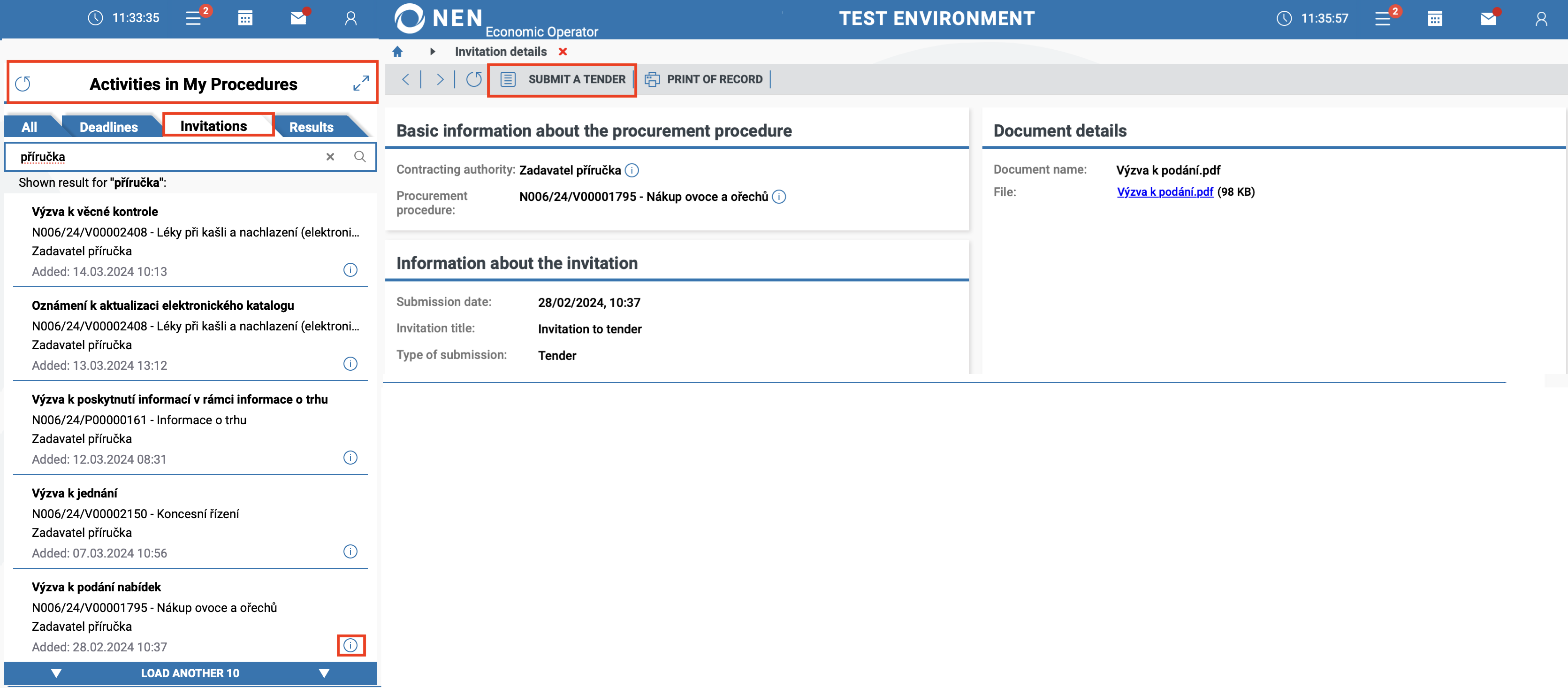The image size is (1568, 688).
Task: Switch to the Deadlines tab
Action: pos(108,127)
